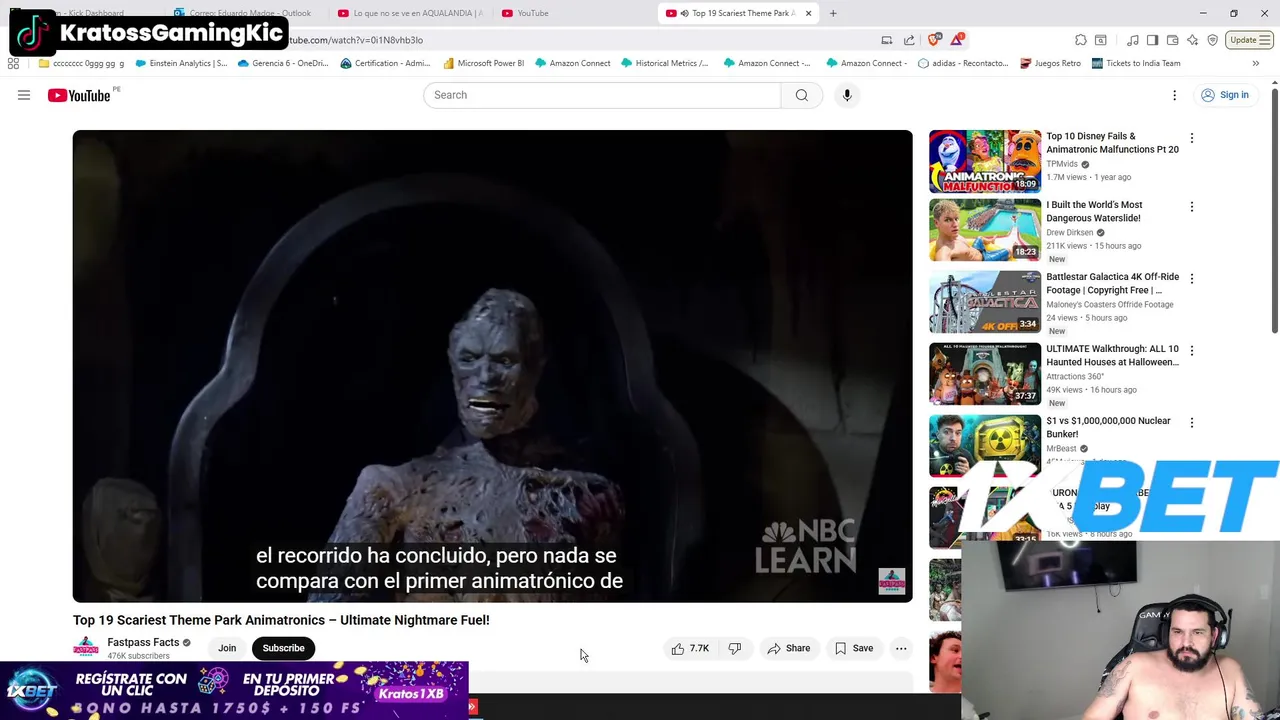
Task: Open Gerencia 6 OneDrive bookmark
Action: (283, 63)
